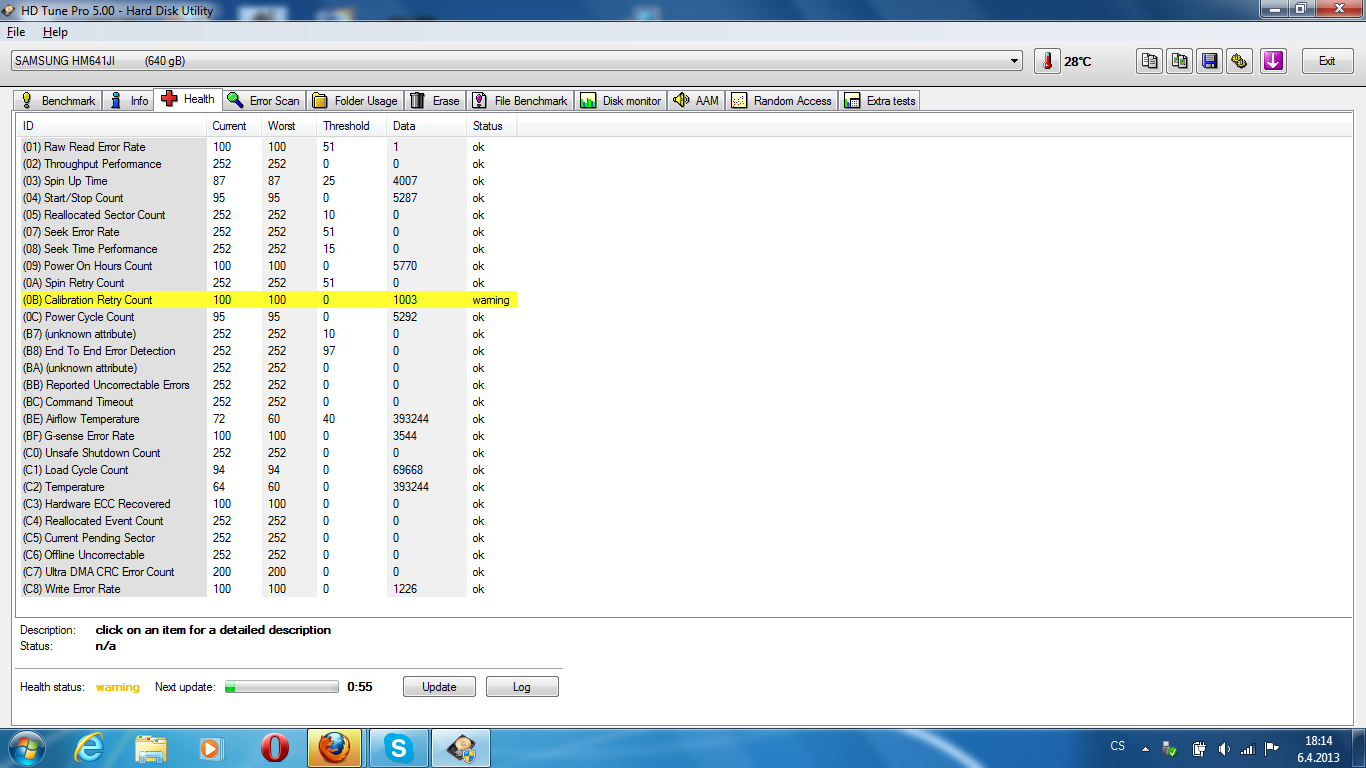This screenshot has height=768, width=1366.
Task: Click the CS input language indicator
Action: click(x=1118, y=746)
